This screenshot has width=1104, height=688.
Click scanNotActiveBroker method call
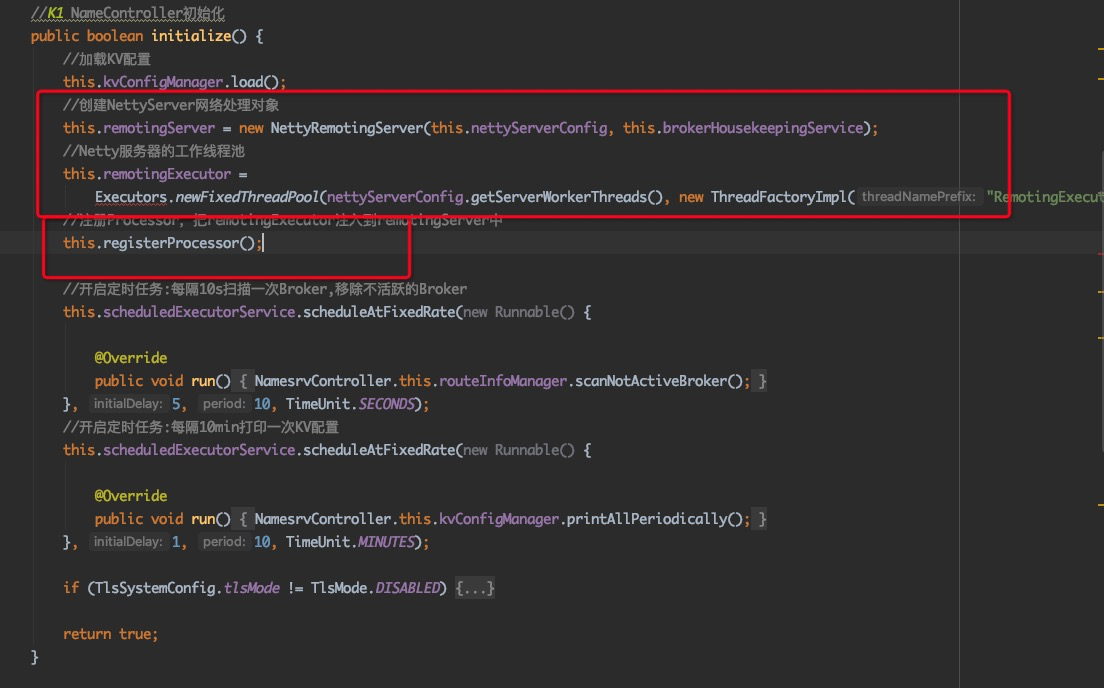[x=651, y=381]
